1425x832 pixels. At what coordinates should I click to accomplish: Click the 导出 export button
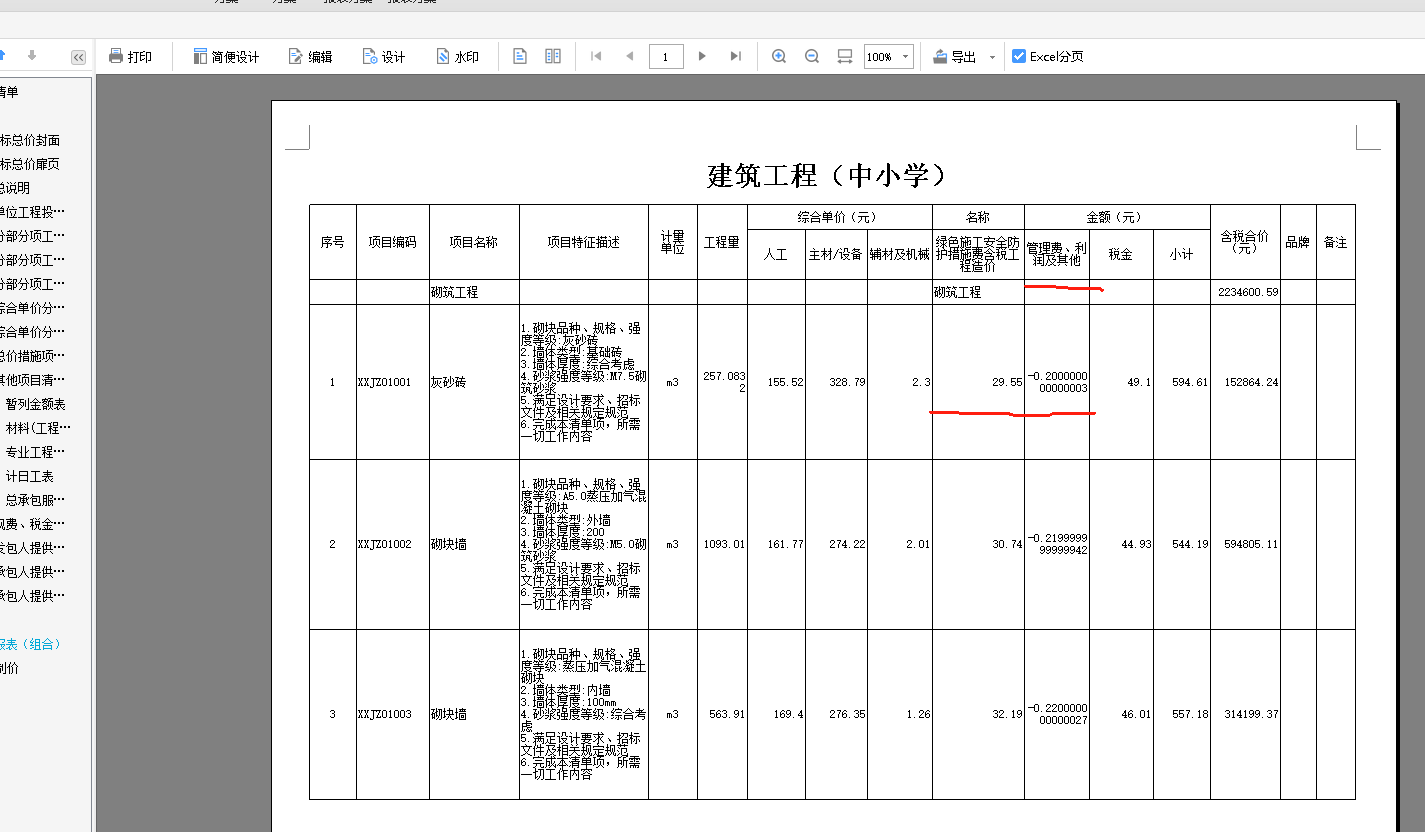point(954,57)
